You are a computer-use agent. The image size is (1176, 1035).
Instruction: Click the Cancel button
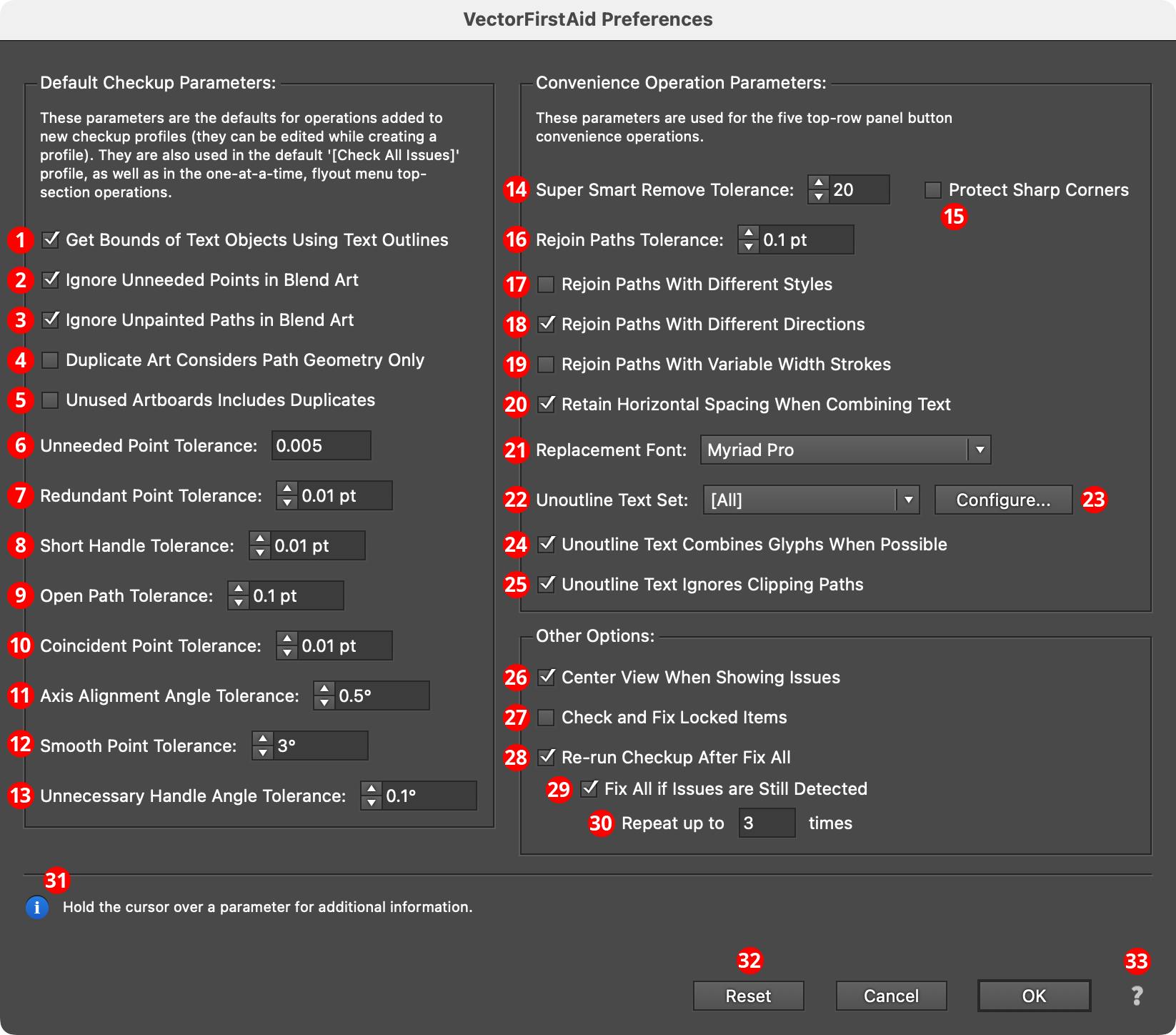pos(890,996)
